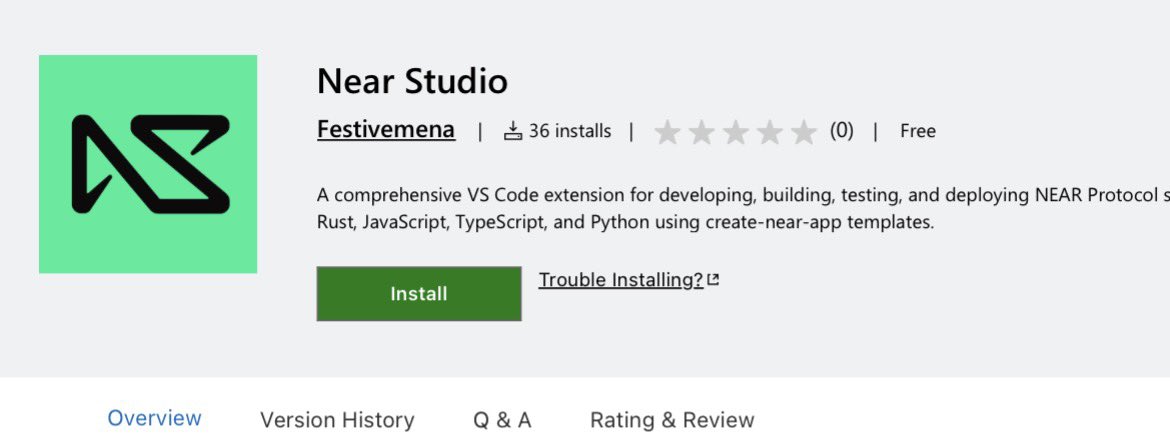Select the fourth rating star
The height and width of the screenshot is (436, 1170).
pyautogui.click(x=770, y=132)
